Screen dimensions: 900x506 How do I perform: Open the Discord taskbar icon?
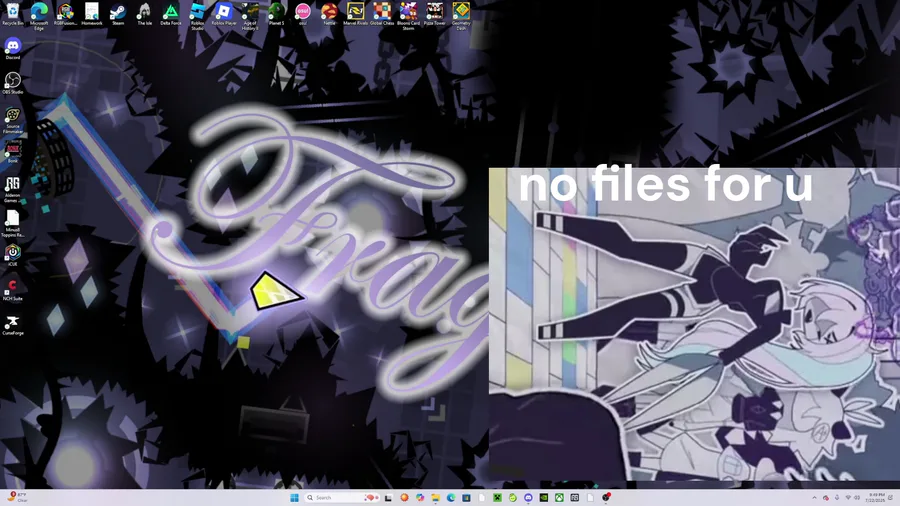click(528, 497)
